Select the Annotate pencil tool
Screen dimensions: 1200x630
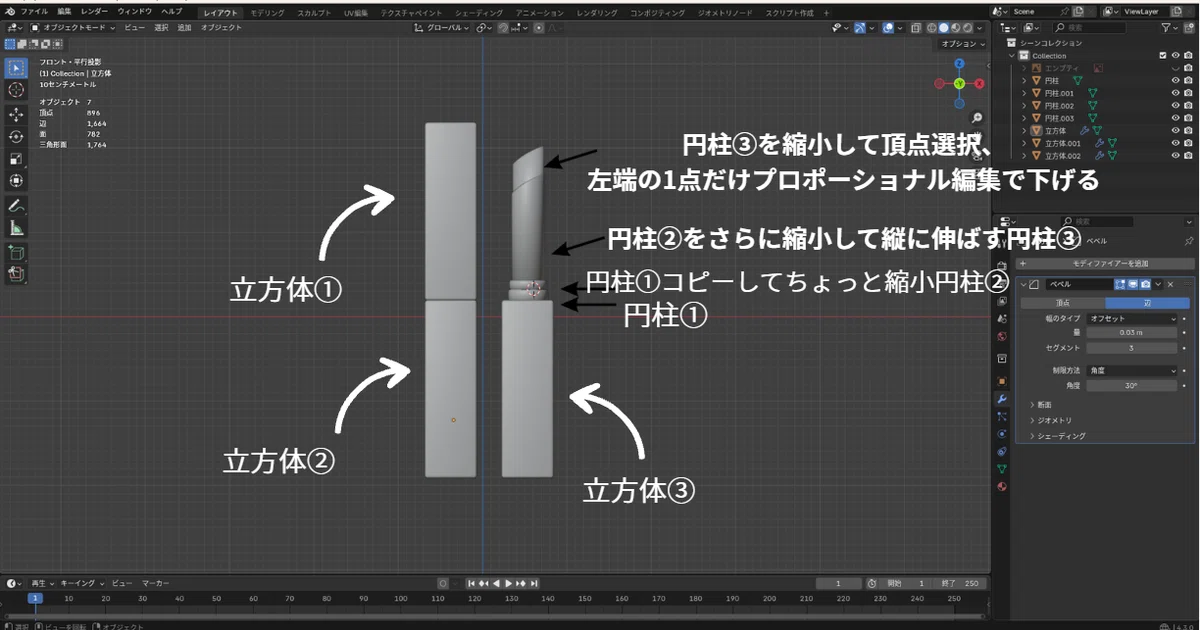16,206
